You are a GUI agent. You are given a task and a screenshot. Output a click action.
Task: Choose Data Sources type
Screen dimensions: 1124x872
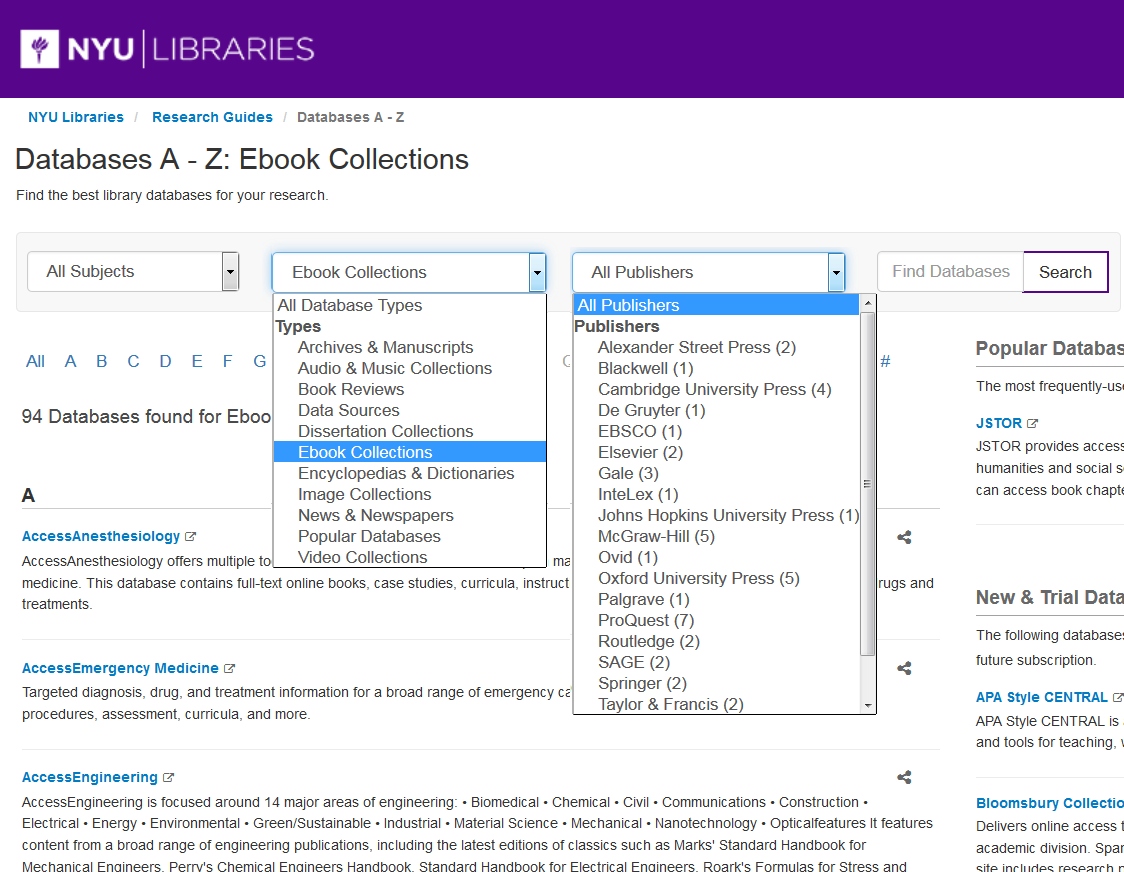tap(409, 410)
